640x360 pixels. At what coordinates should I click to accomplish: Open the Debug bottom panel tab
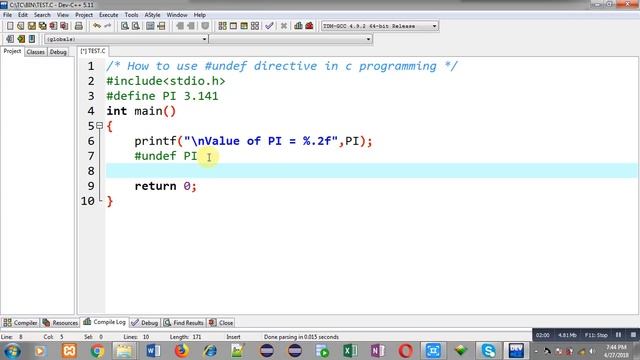[x=145, y=322]
